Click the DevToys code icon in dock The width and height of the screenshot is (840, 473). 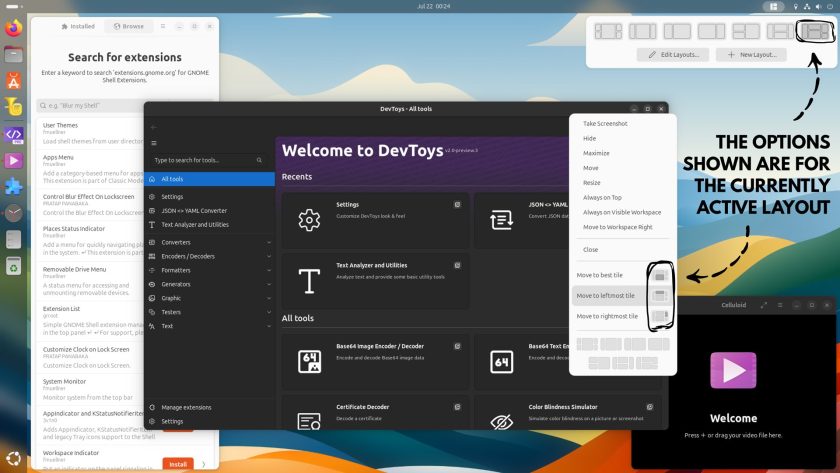point(13,134)
